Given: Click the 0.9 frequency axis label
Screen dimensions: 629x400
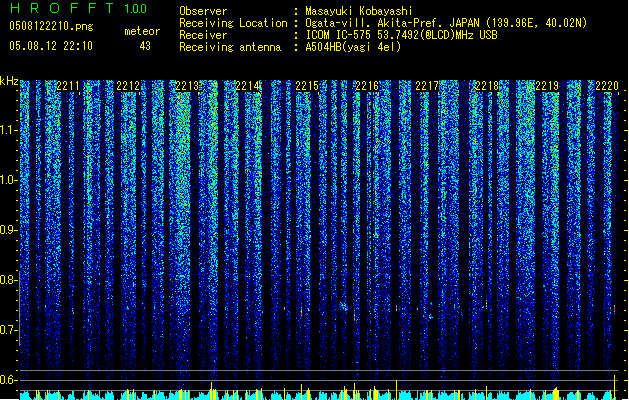Looking at the screenshot, I should 9,230.
